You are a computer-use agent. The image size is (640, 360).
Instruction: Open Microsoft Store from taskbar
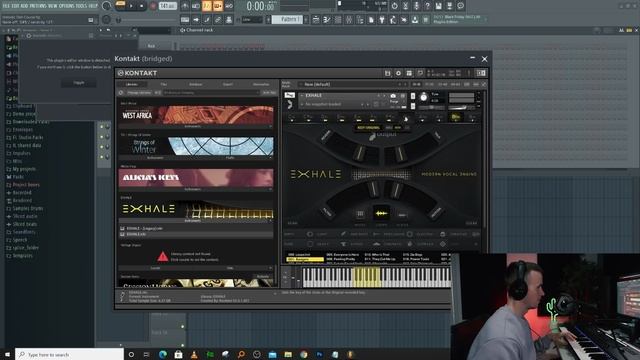pyautogui.click(x=178, y=354)
